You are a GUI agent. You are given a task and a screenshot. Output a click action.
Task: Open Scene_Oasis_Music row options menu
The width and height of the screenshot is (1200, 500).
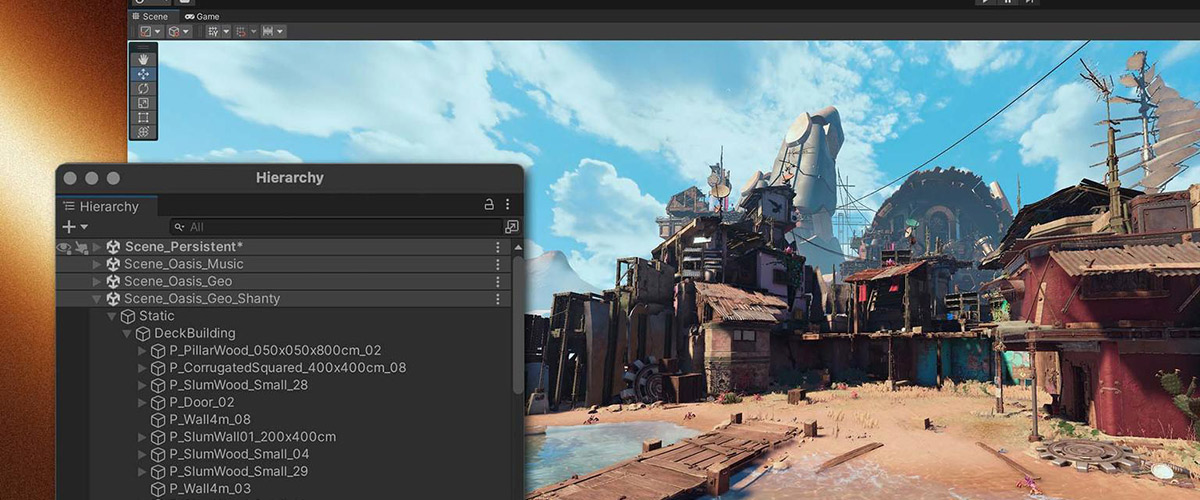[498, 264]
